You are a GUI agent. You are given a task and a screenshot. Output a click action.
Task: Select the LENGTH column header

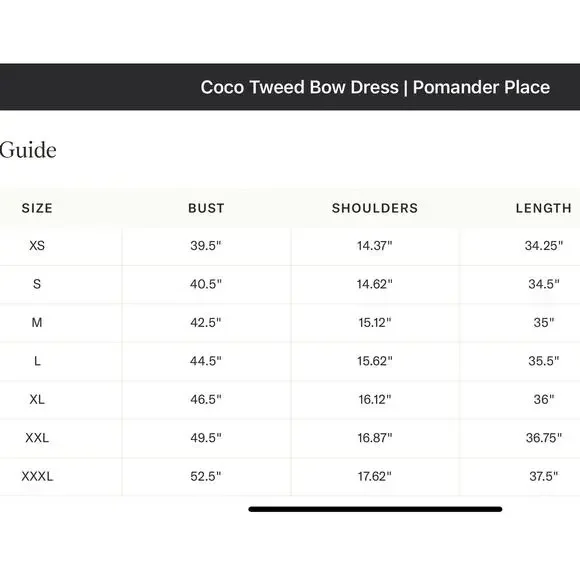pyautogui.click(x=544, y=208)
